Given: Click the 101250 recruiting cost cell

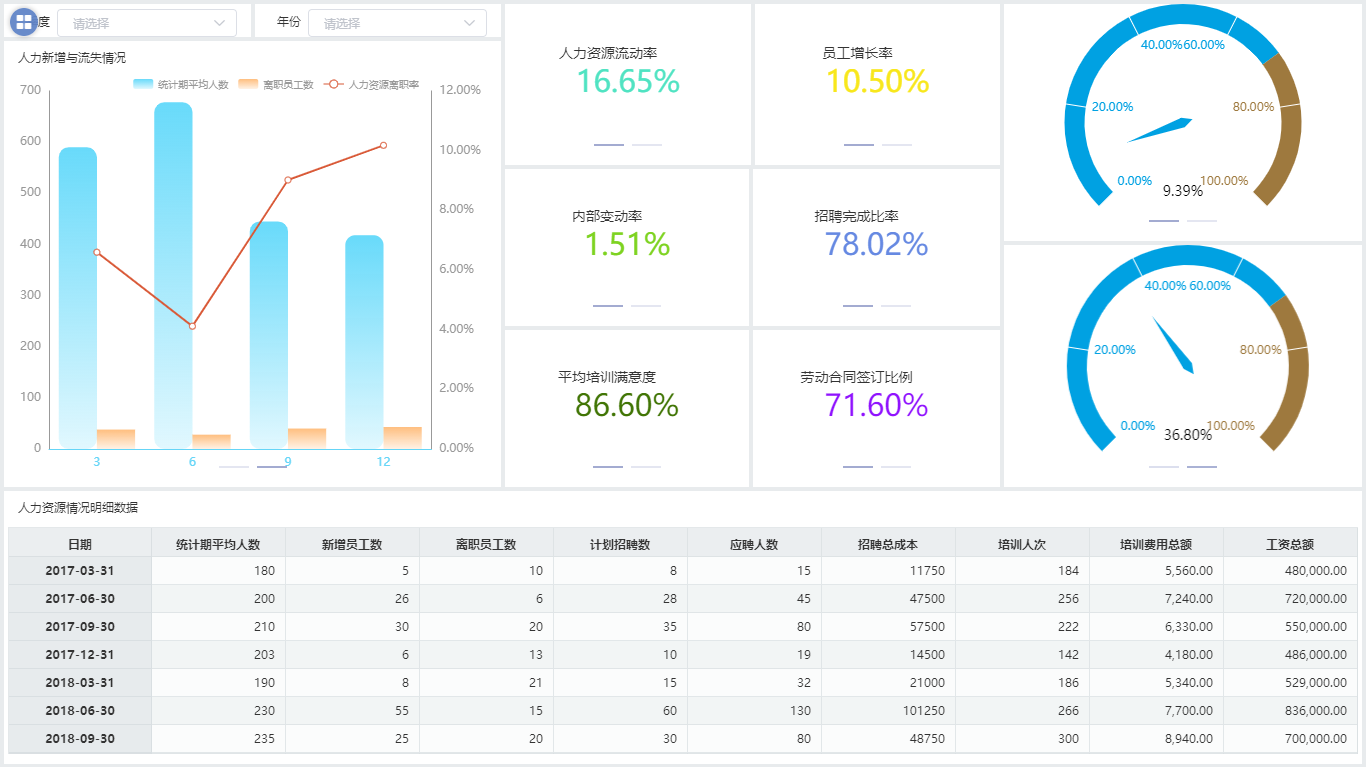Looking at the screenshot, I should 888,711.
